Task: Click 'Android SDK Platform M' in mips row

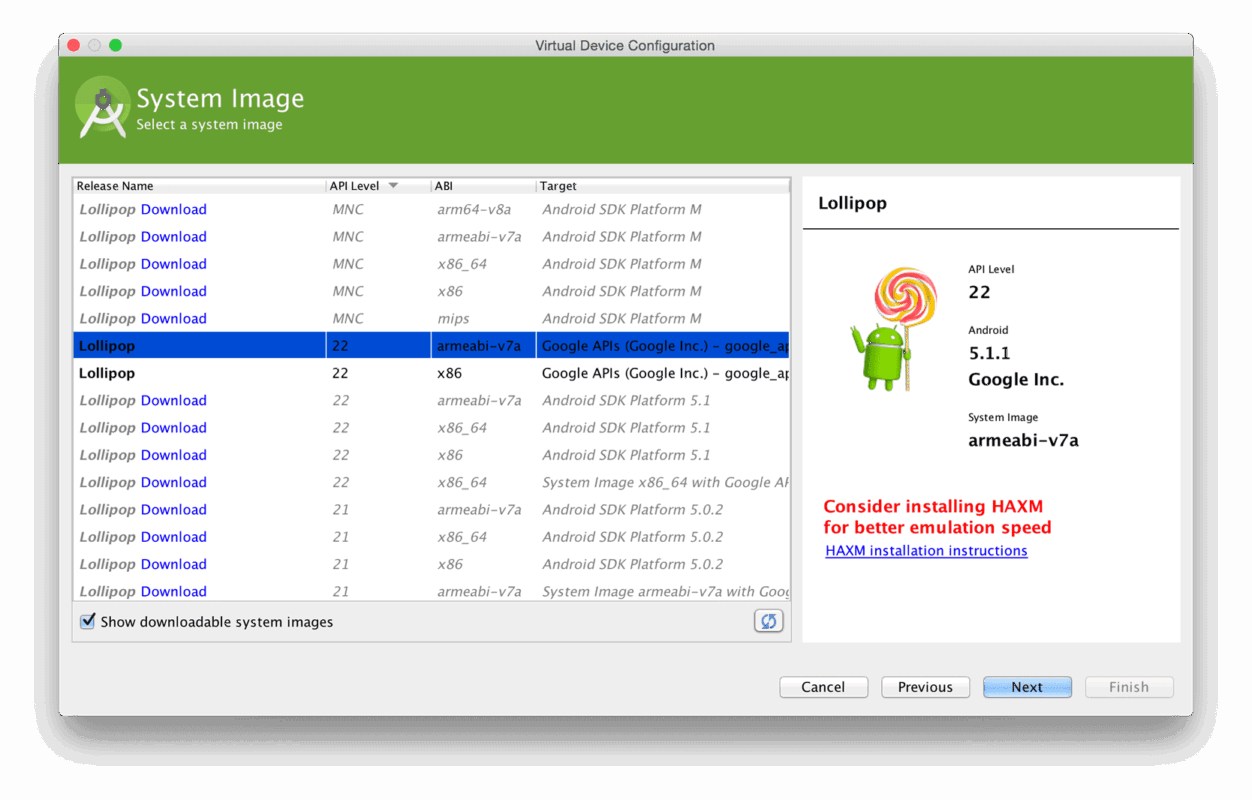Action: [622, 318]
